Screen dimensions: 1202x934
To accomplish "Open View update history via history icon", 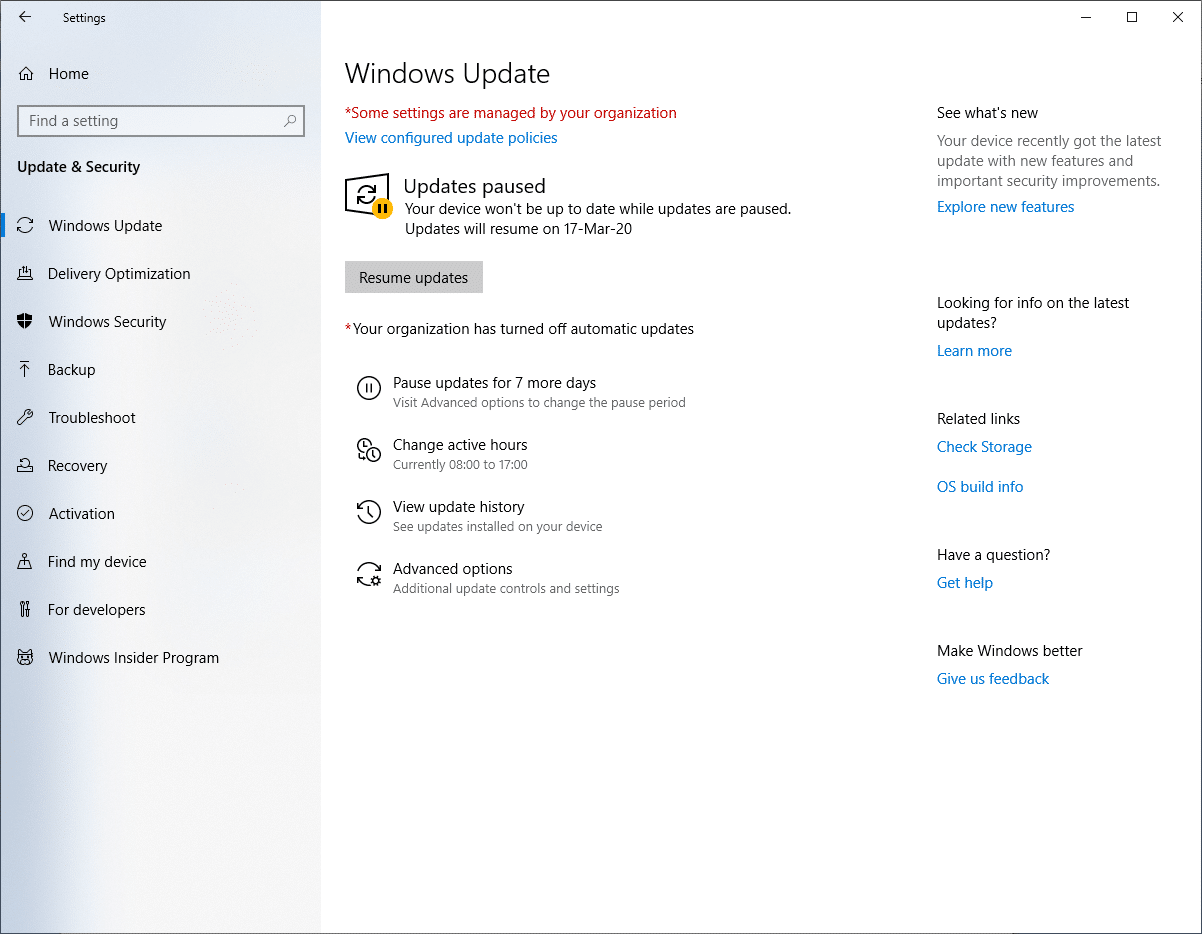I will (x=369, y=513).
